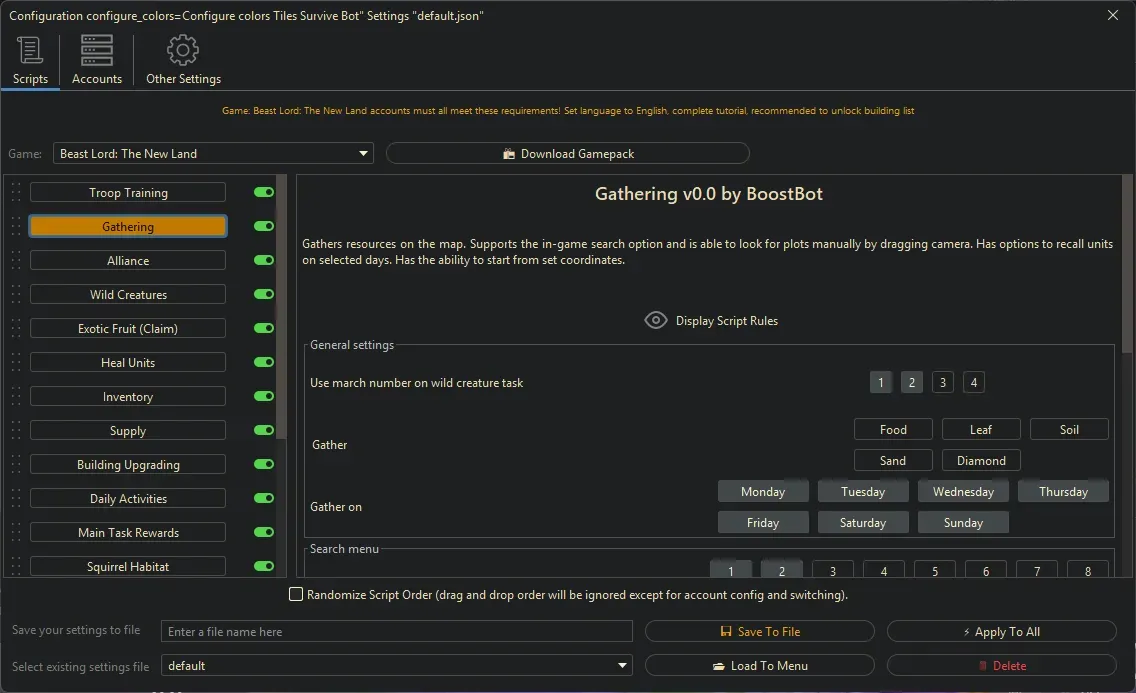This screenshot has width=1136, height=693.
Task: Open Other Settings gear icon
Action: pos(183,50)
